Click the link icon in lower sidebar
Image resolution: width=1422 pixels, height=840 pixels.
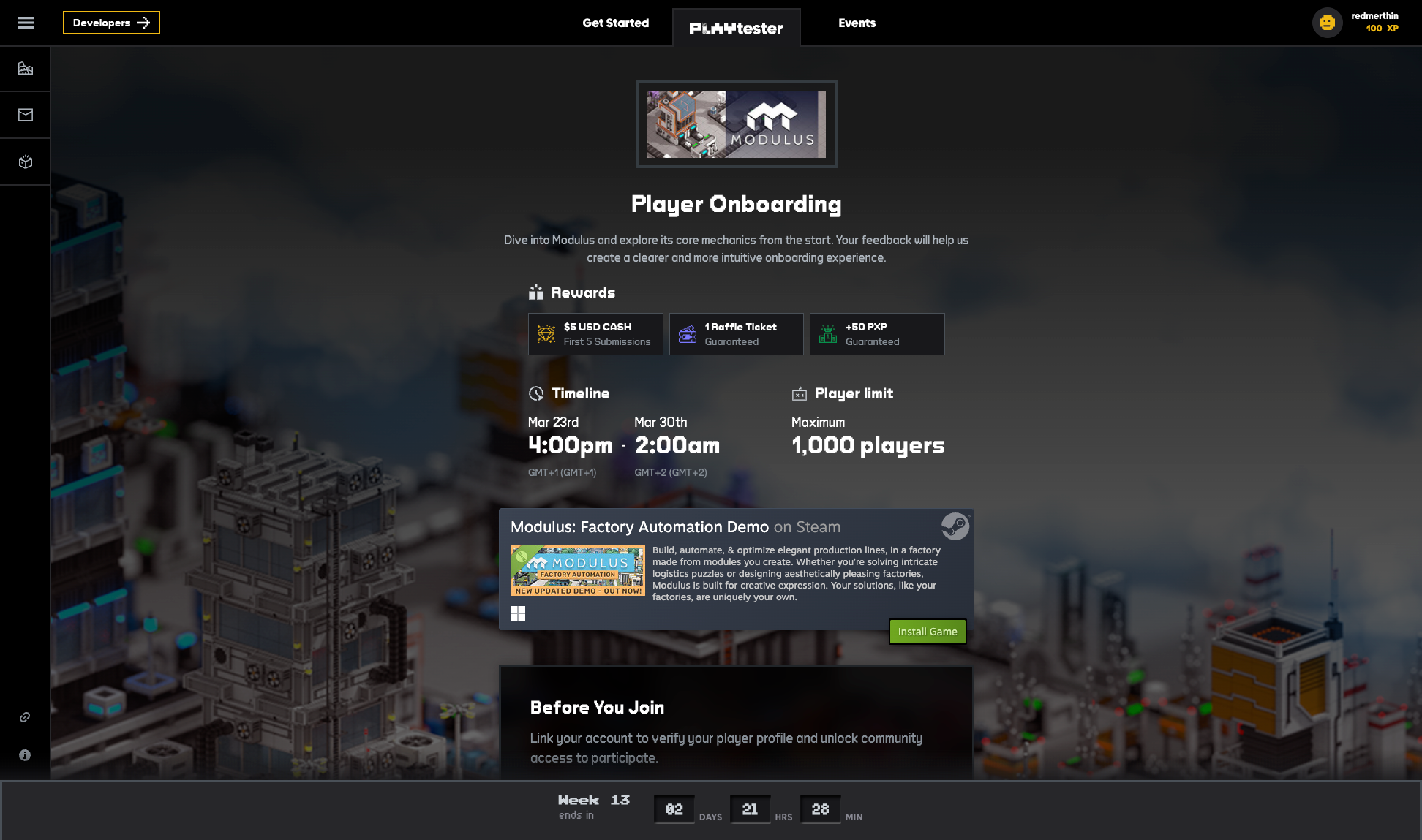[25, 717]
